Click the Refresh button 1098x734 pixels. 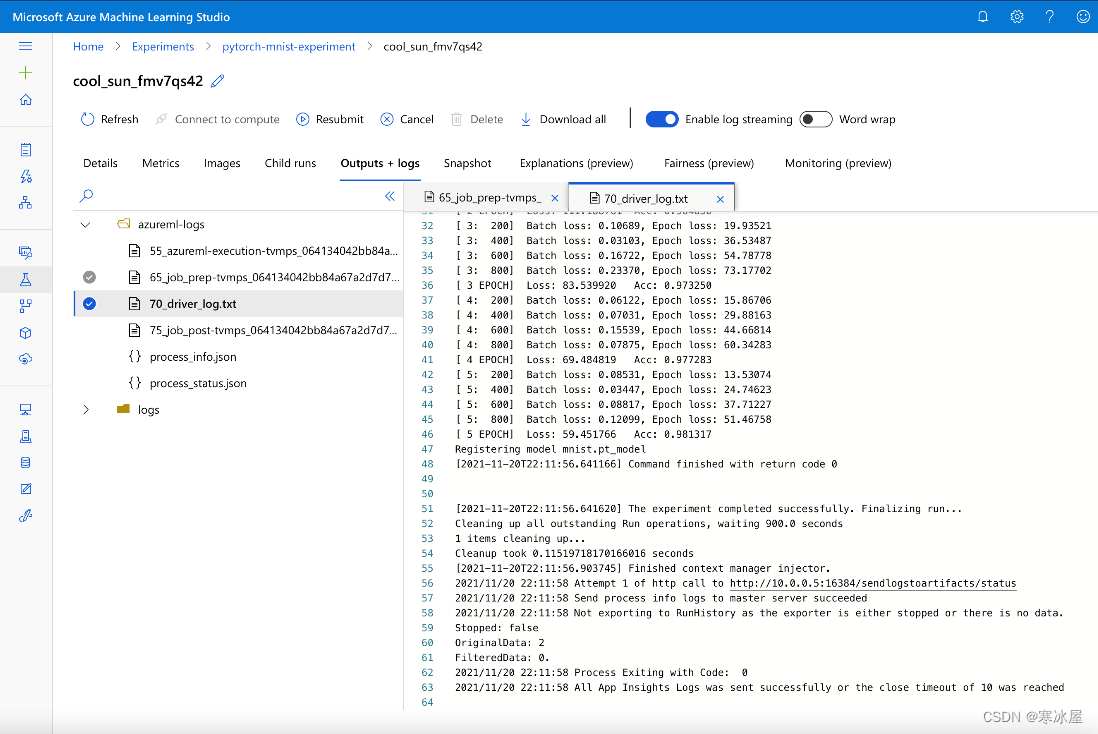click(x=110, y=119)
